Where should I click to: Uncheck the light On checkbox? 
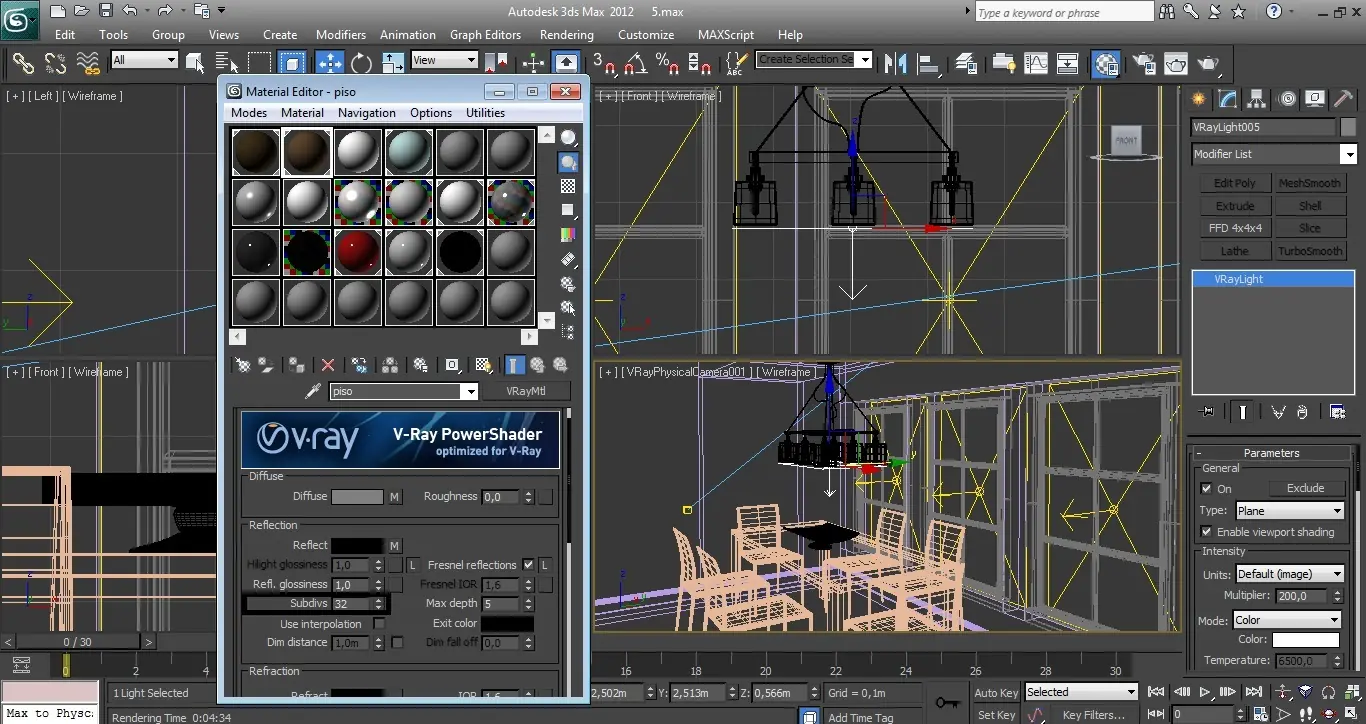pos(1206,489)
